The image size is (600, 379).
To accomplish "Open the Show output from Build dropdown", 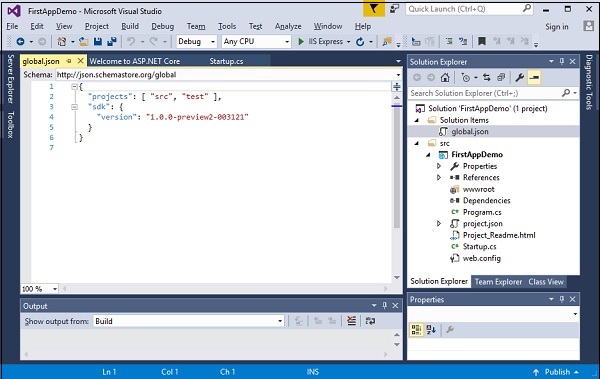I will point(189,321).
